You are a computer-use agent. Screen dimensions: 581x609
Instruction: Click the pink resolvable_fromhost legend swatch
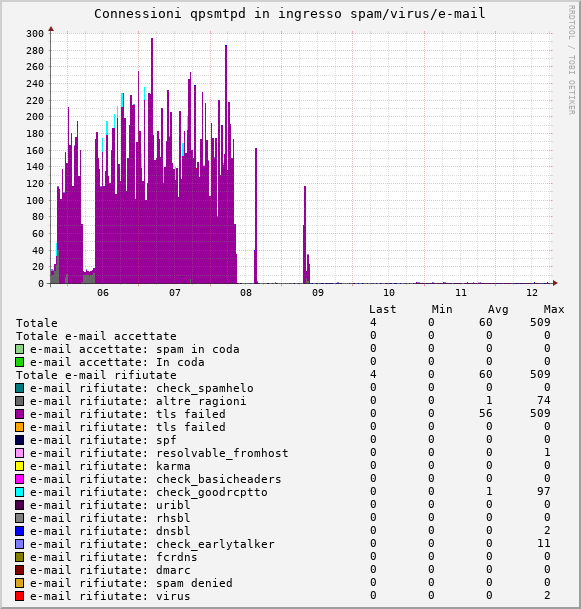[x=19, y=453]
